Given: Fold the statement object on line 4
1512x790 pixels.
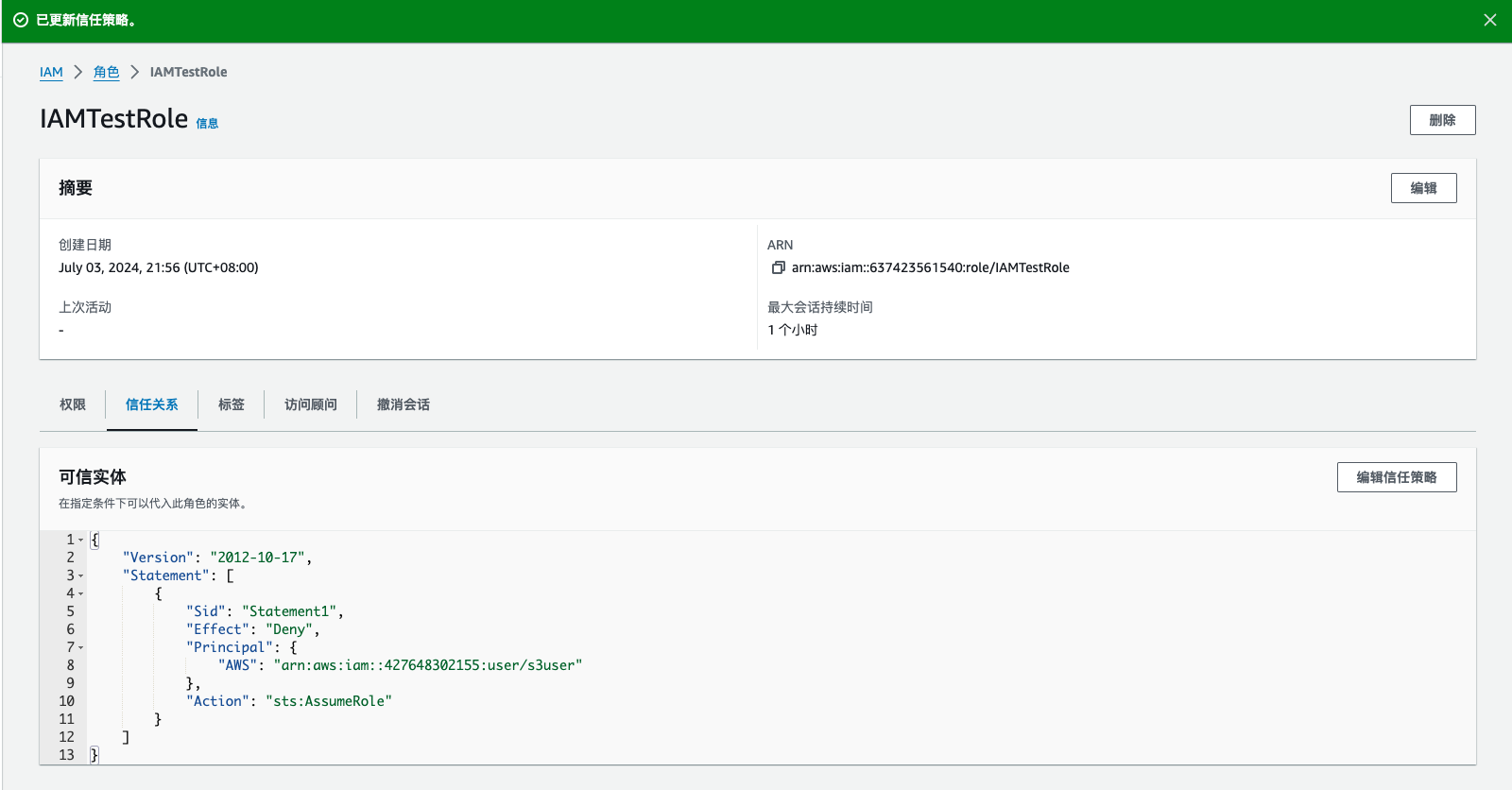Looking at the screenshot, I should pyautogui.click(x=81, y=593).
